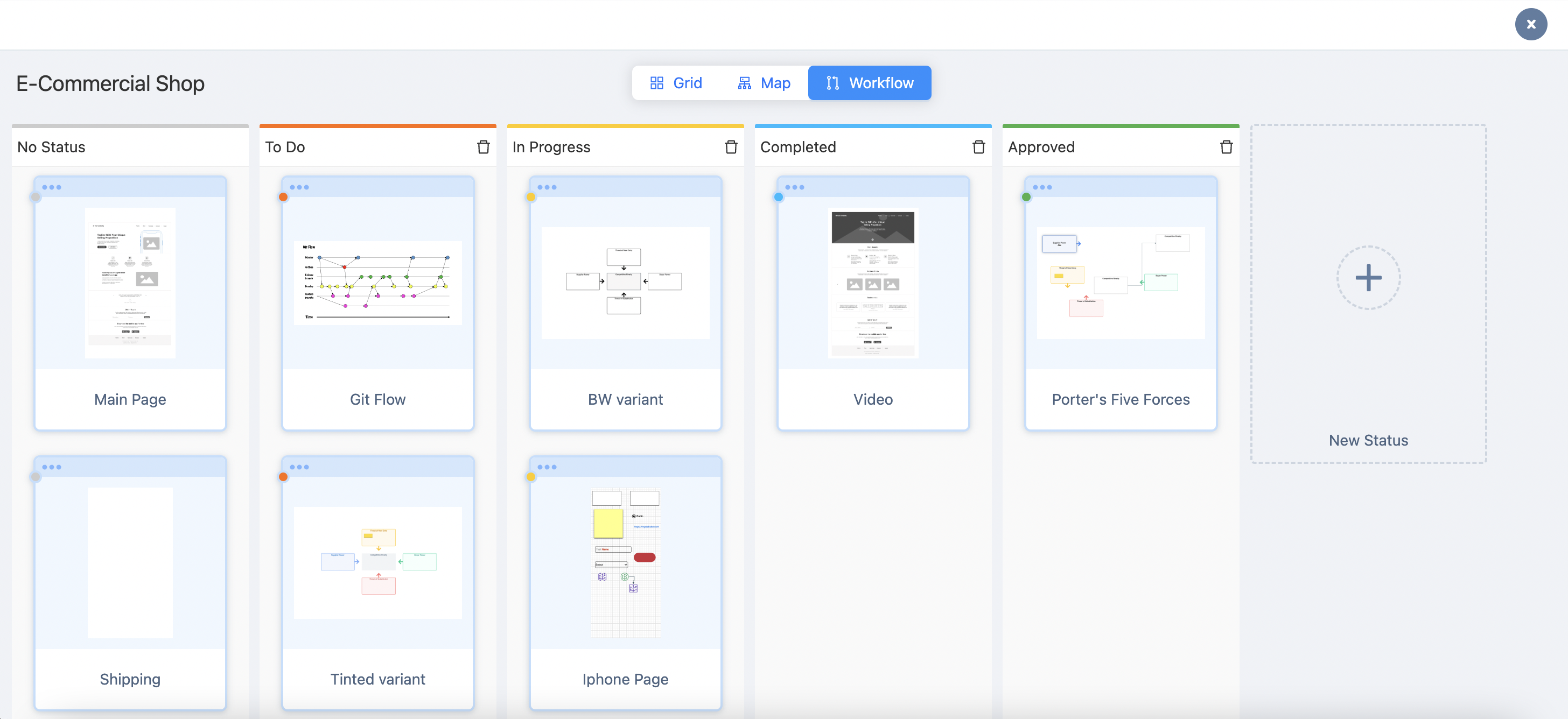Open the Shipping page card

[130, 563]
